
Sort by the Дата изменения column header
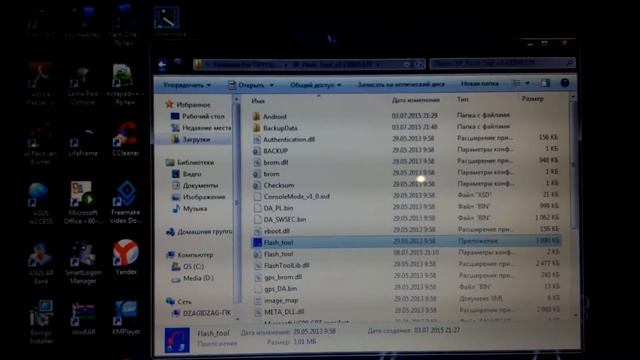[x=416, y=100]
